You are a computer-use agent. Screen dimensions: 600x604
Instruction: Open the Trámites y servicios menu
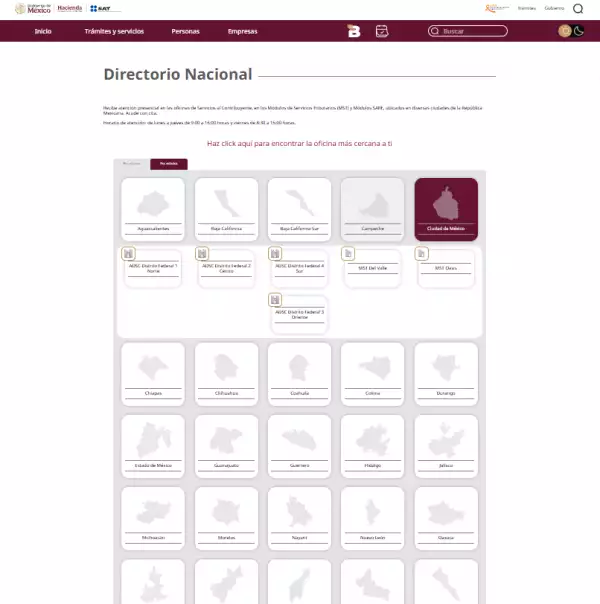pyautogui.click(x=114, y=31)
